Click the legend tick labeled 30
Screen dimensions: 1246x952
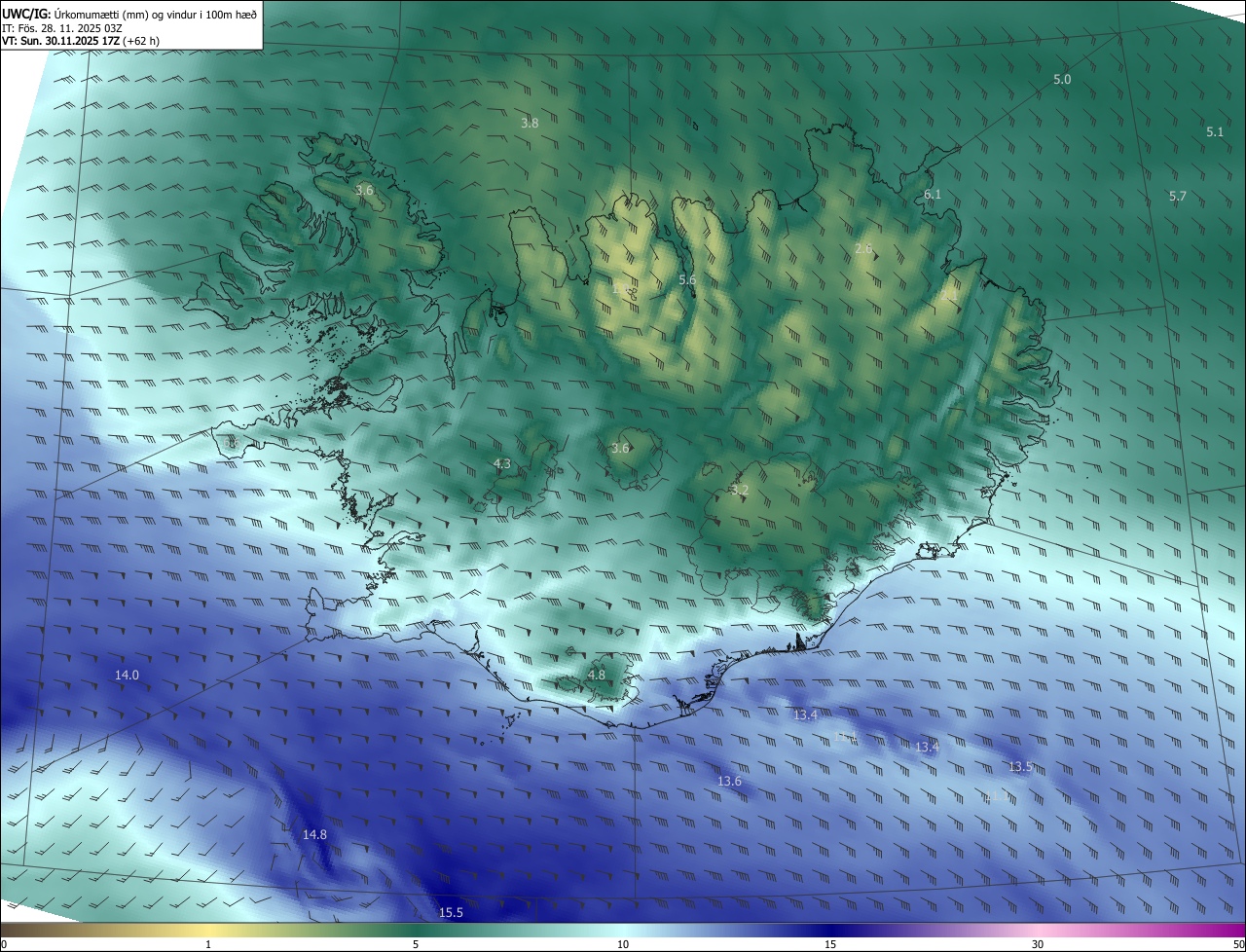pyautogui.click(x=1038, y=944)
